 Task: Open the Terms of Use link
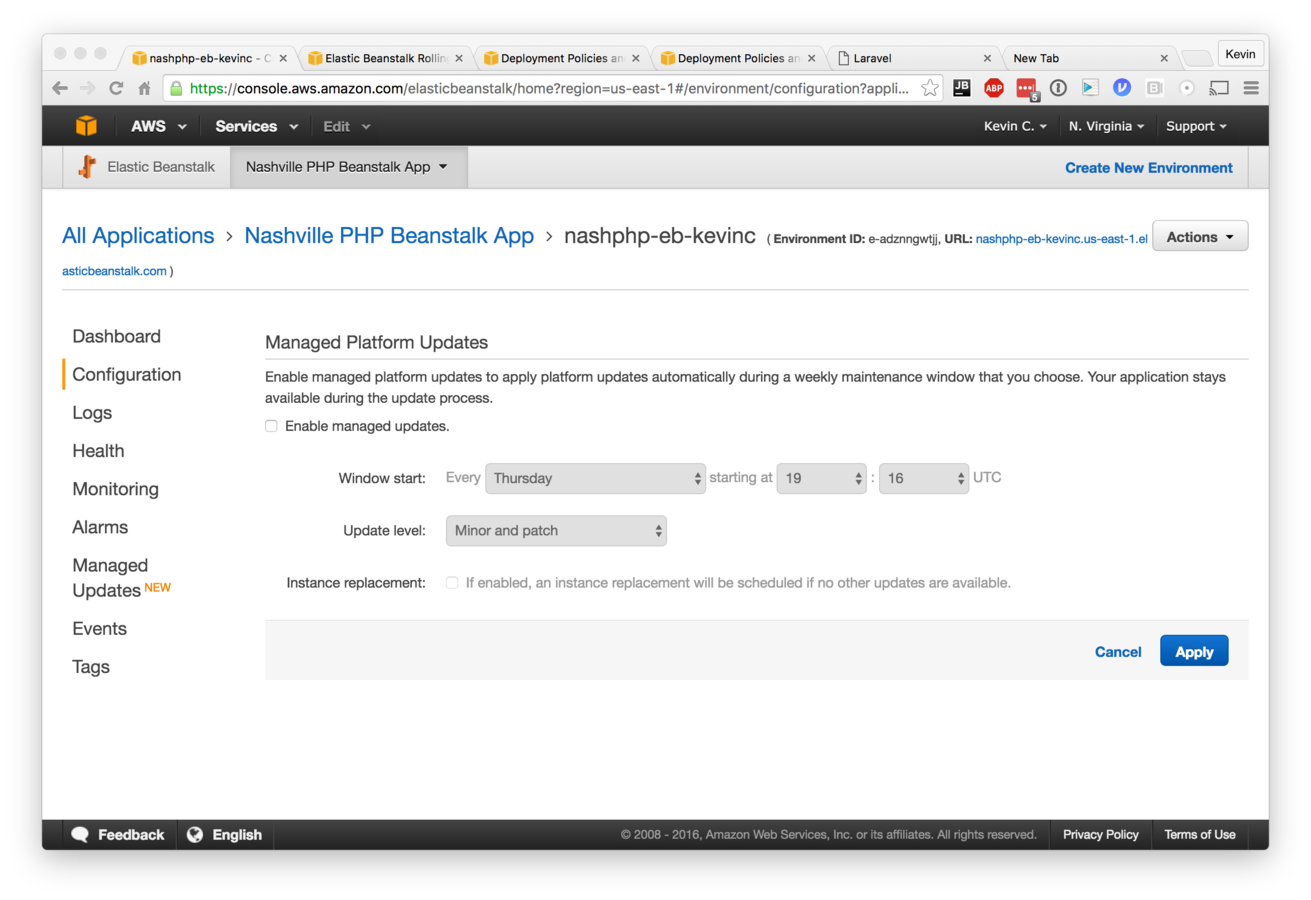tap(1199, 835)
